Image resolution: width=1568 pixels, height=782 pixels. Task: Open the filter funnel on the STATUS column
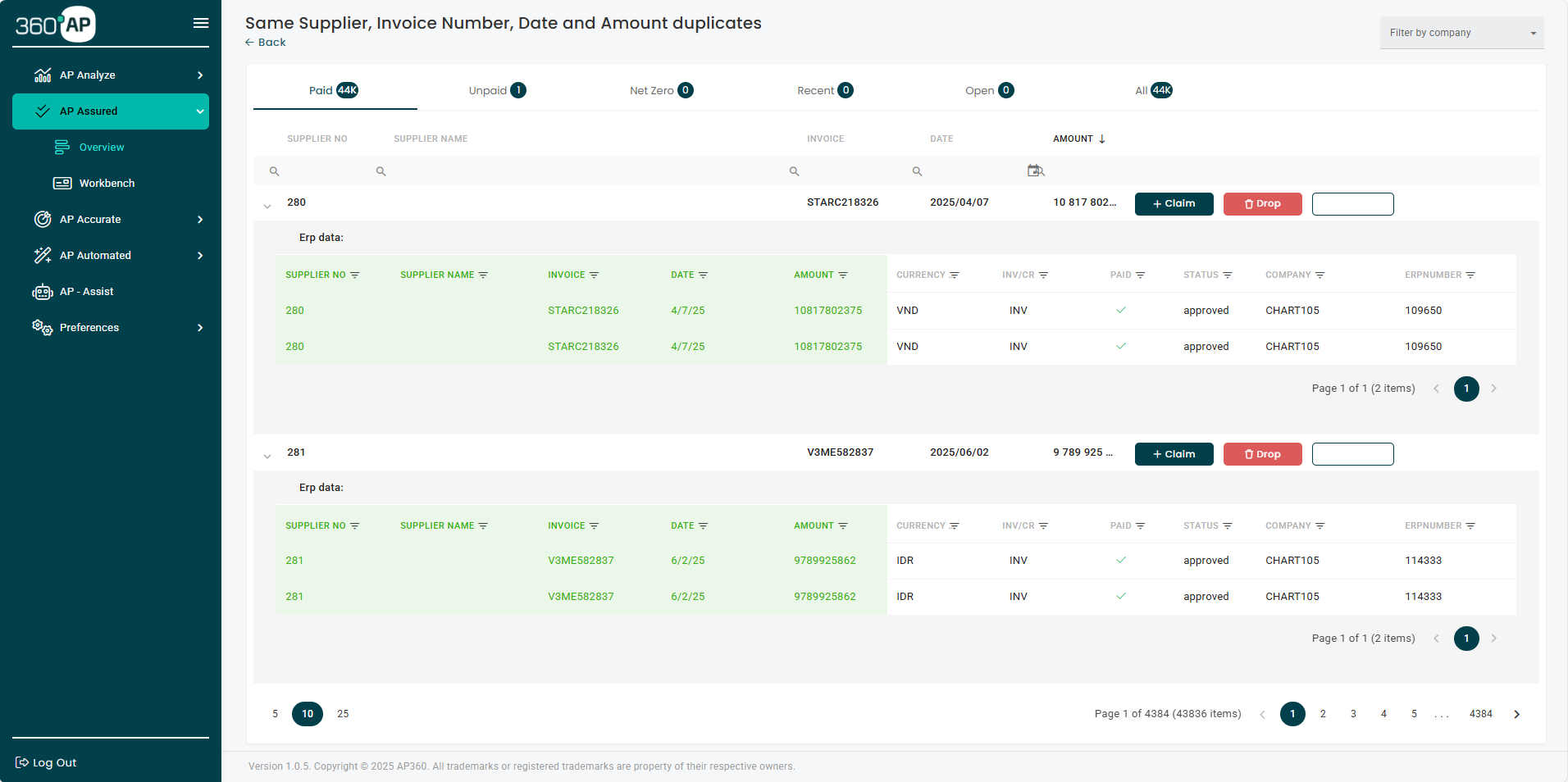(1228, 275)
